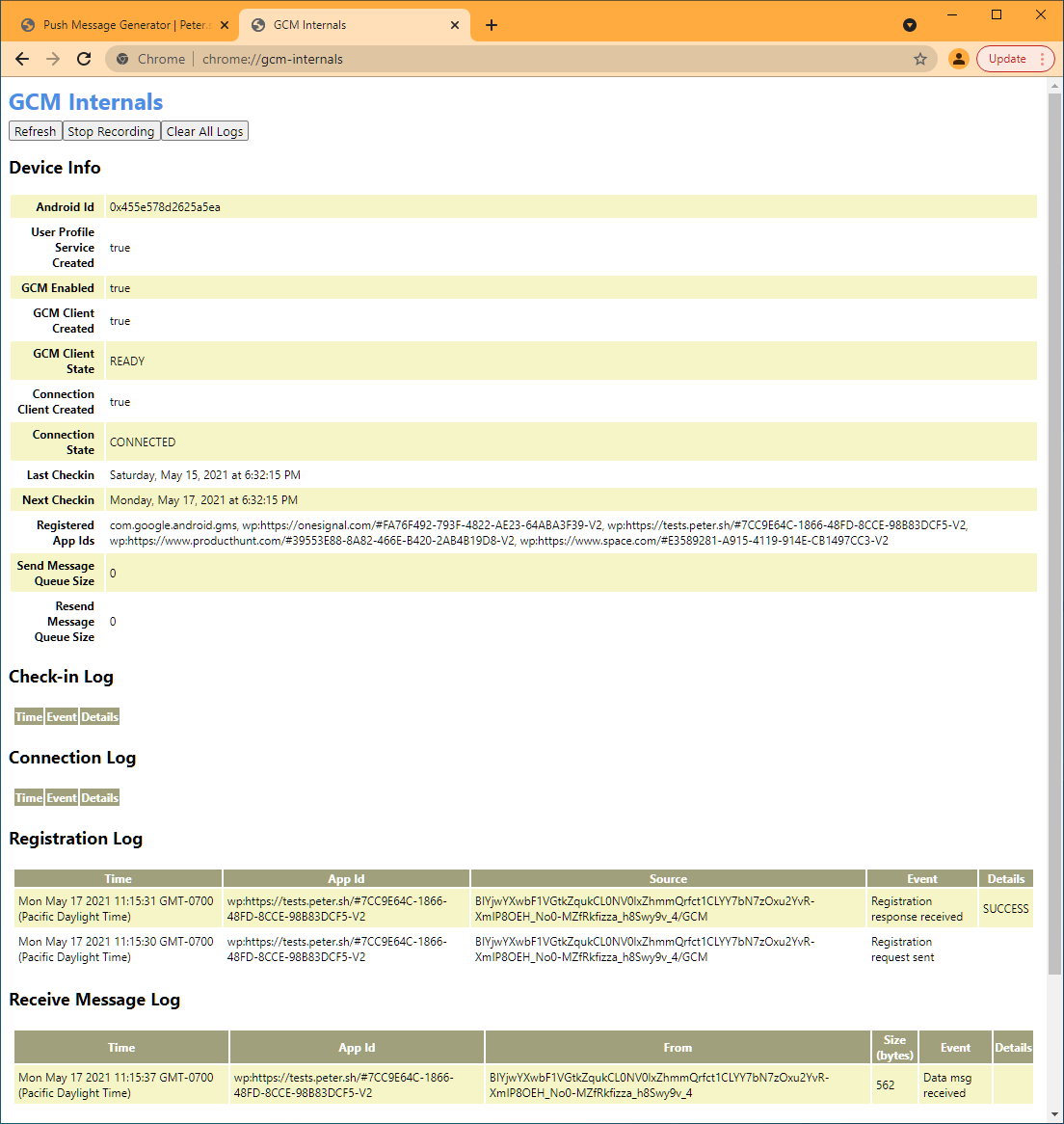The height and width of the screenshot is (1124, 1064).
Task: Click the Stop Recording button
Action: (111, 131)
